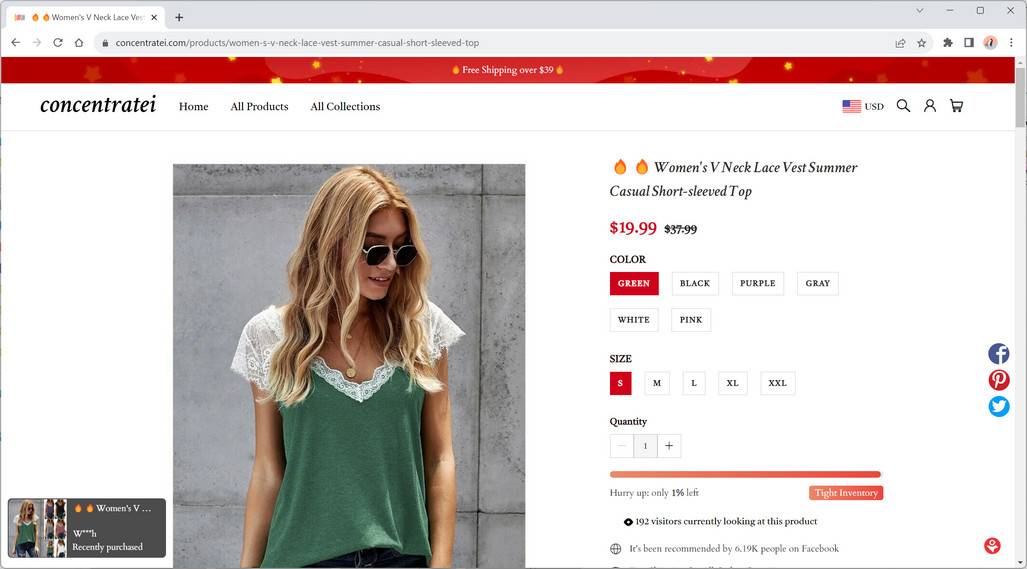This screenshot has width=1027, height=569.
Task: Select the GREEN color option
Action: click(634, 284)
